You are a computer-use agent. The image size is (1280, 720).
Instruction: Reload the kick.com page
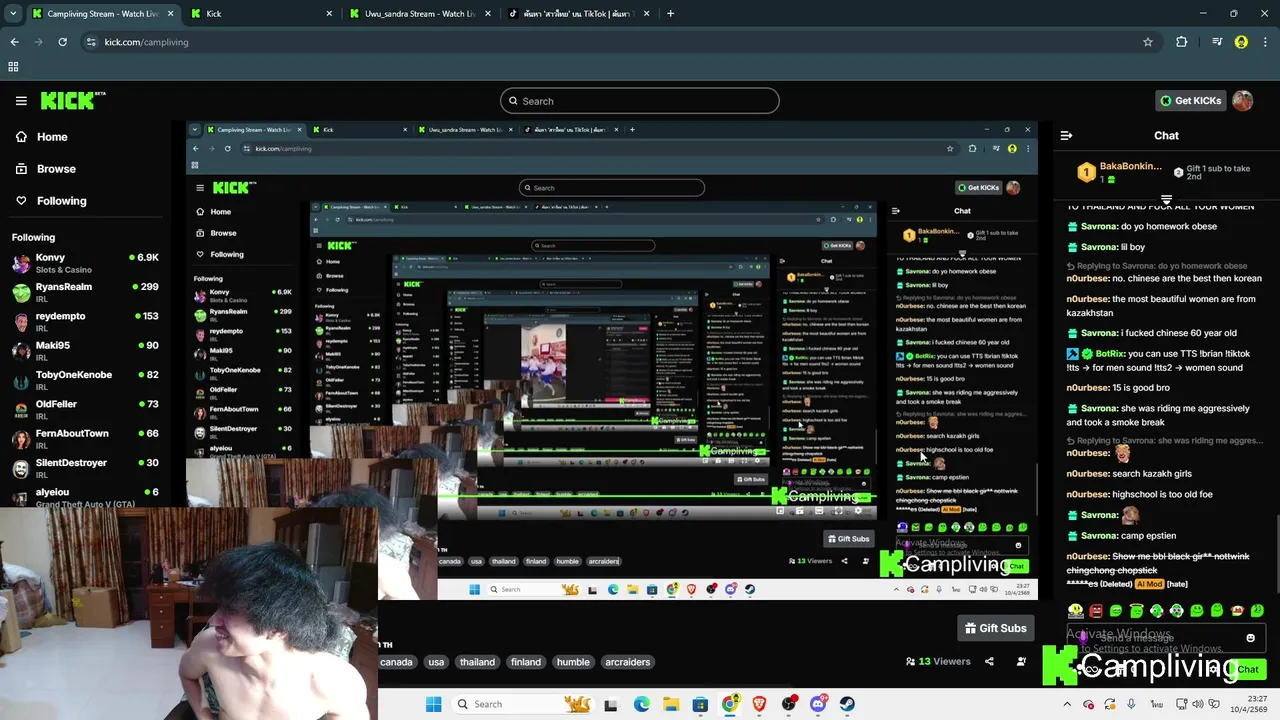click(62, 42)
